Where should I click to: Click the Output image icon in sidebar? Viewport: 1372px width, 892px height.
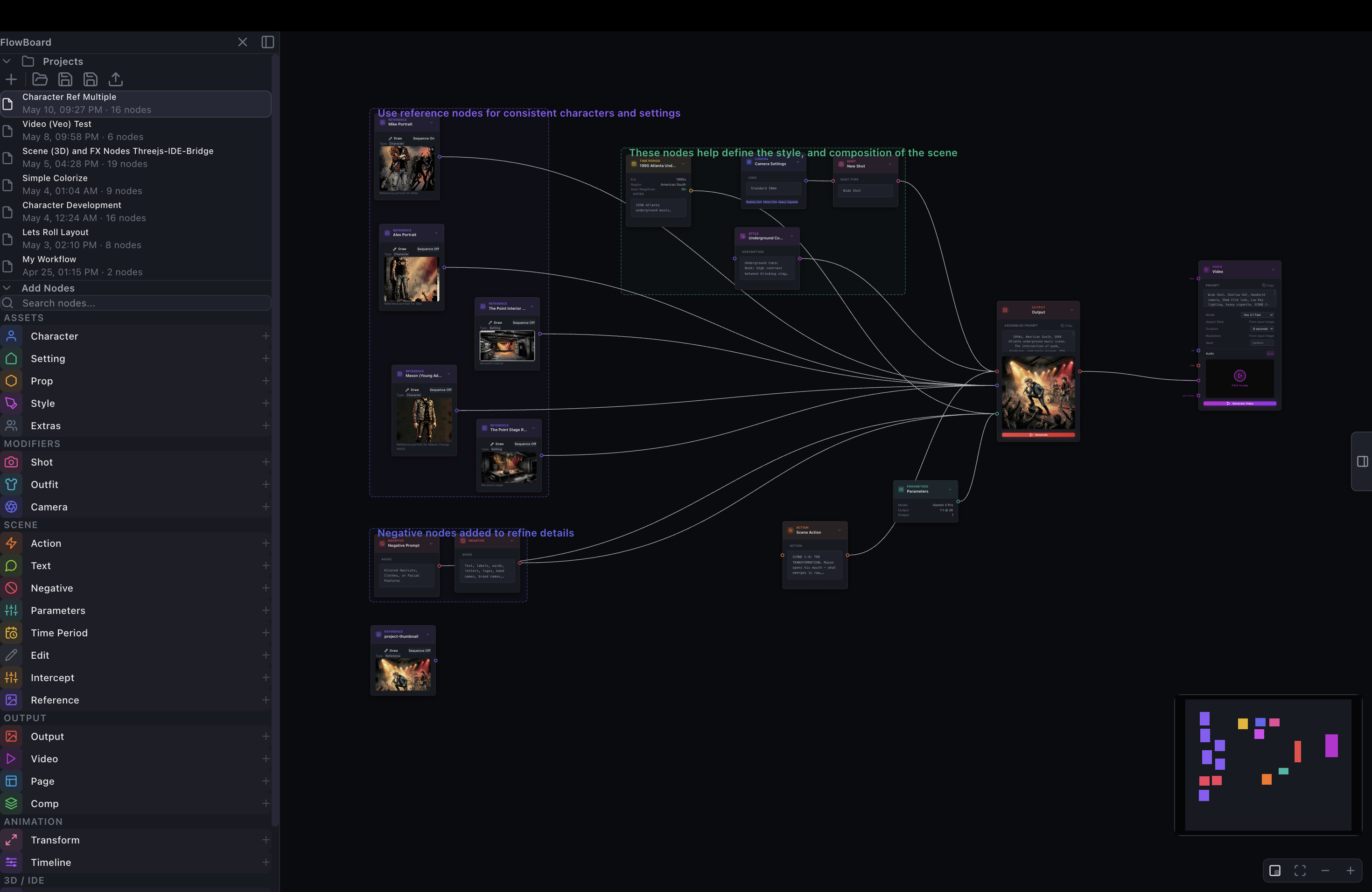[x=12, y=737]
